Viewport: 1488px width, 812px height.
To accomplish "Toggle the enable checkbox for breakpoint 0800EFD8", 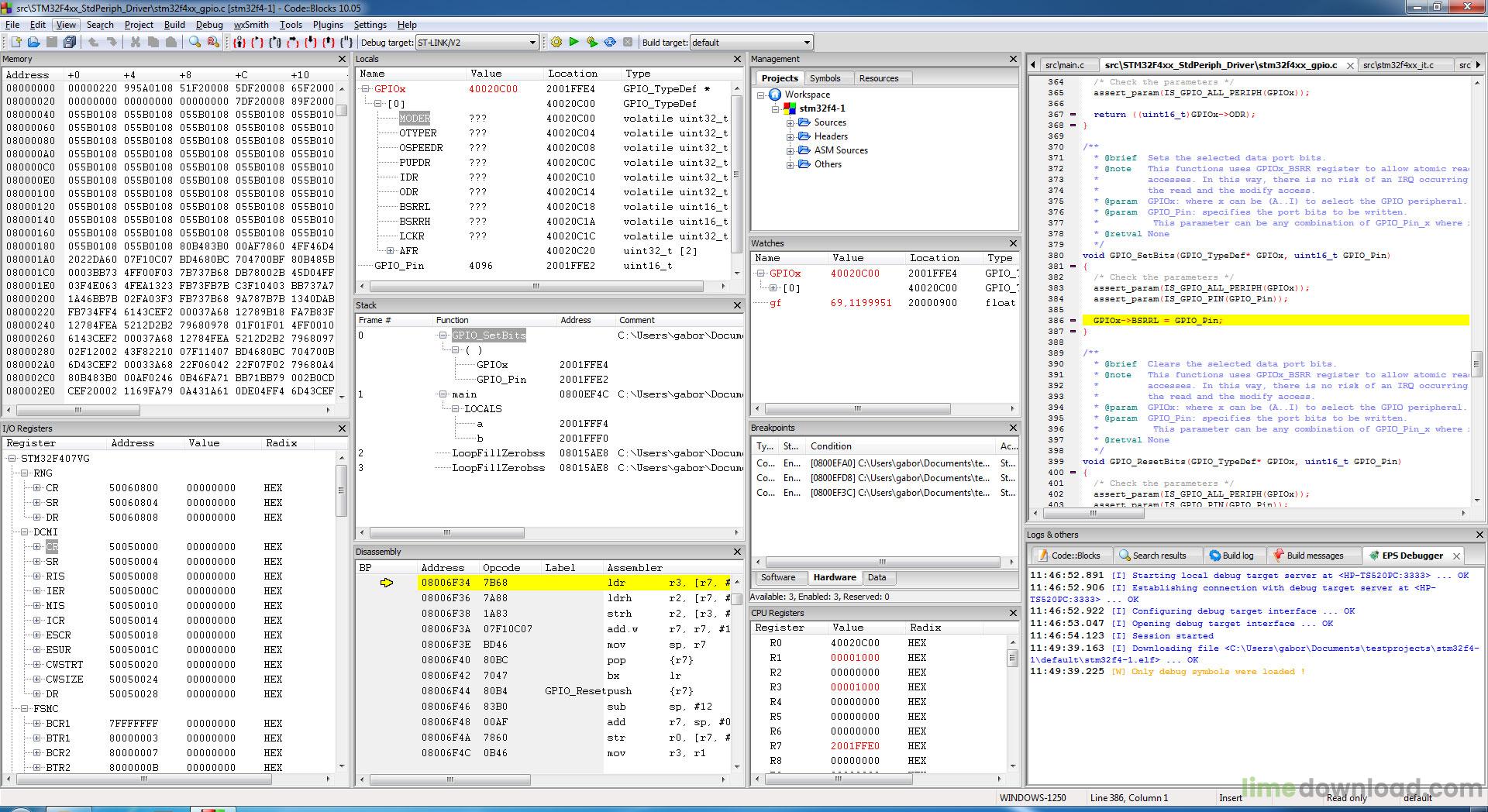I will (792, 478).
